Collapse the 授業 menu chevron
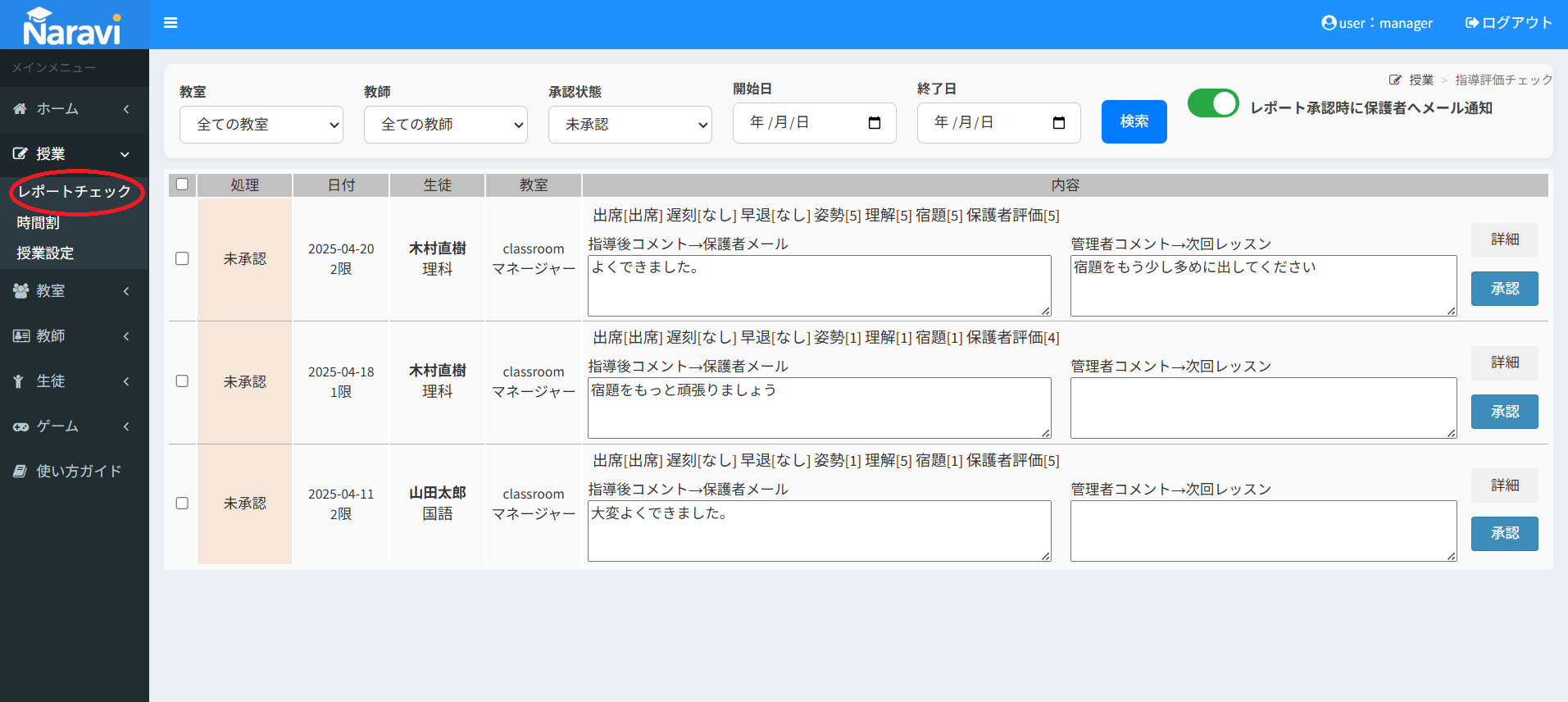Image resolution: width=1568 pixels, height=702 pixels. coord(125,154)
